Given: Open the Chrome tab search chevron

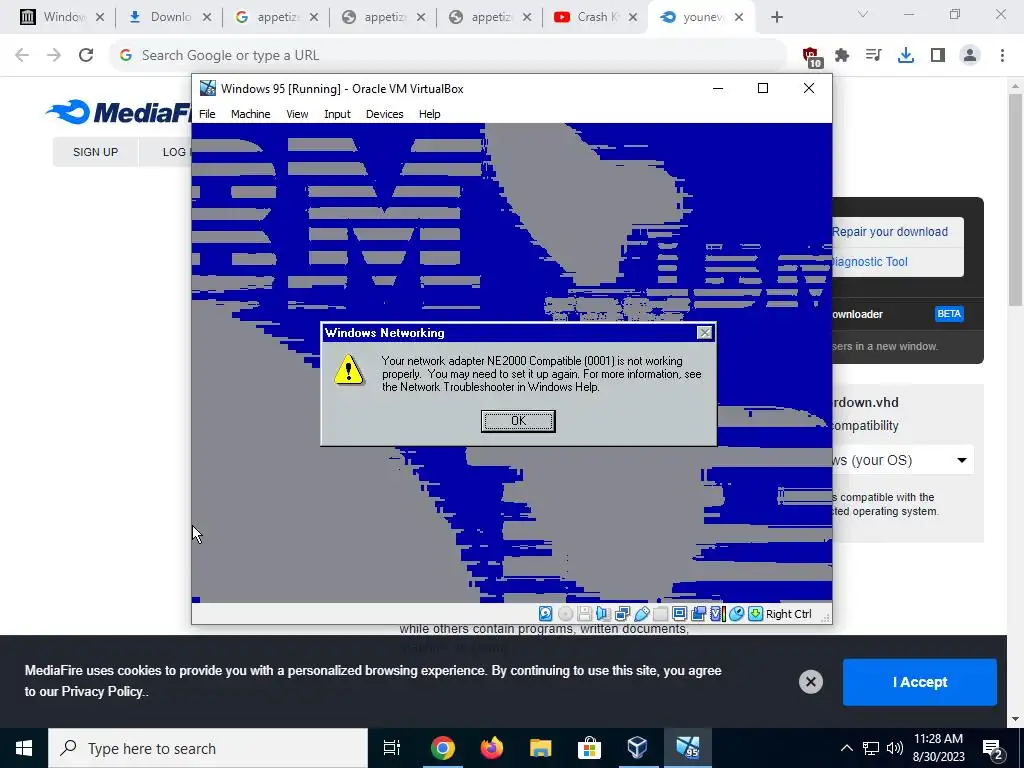Looking at the screenshot, I should click(862, 14).
